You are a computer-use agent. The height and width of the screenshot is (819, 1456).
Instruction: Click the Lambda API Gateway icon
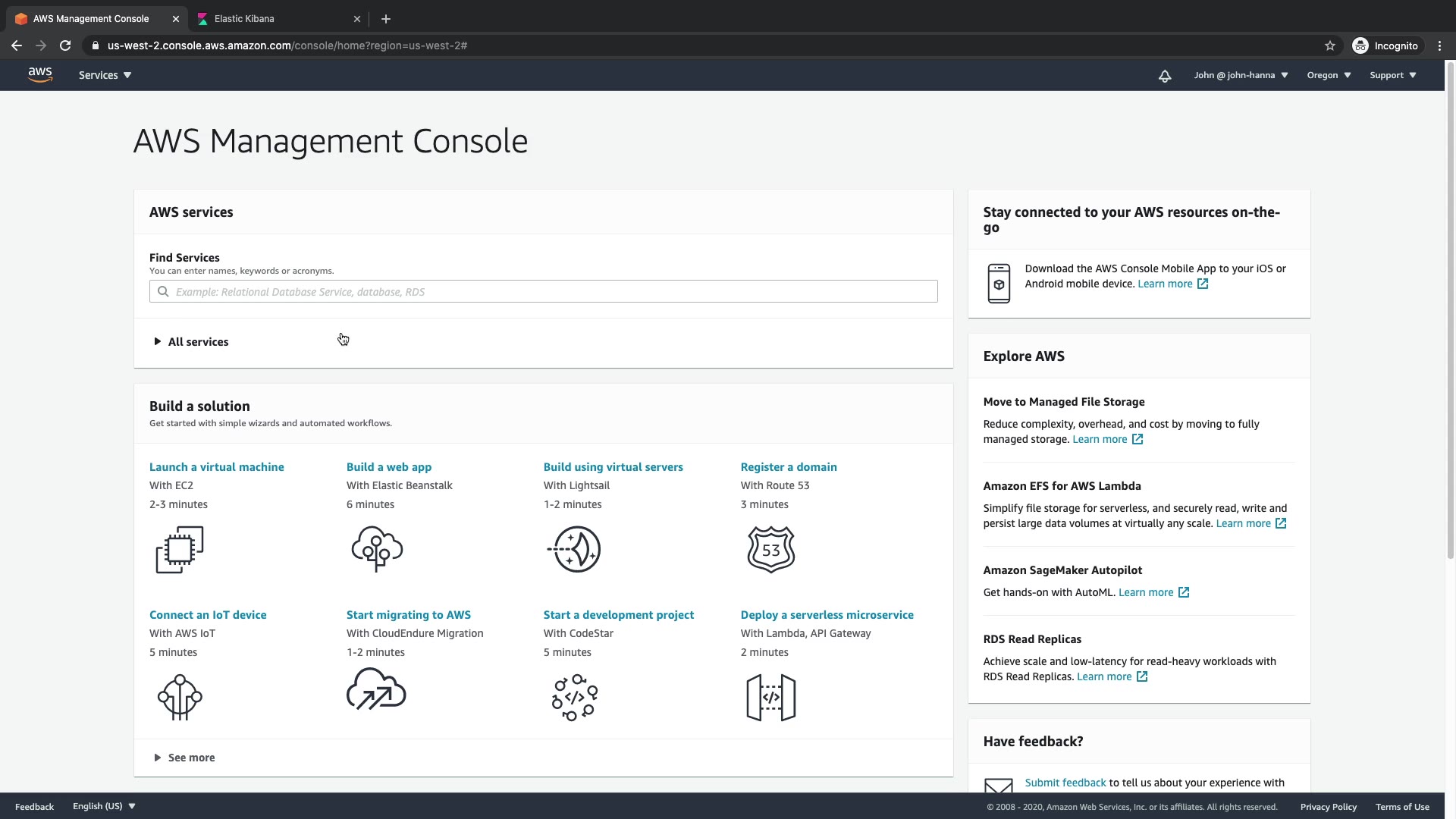pyautogui.click(x=771, y=697)
